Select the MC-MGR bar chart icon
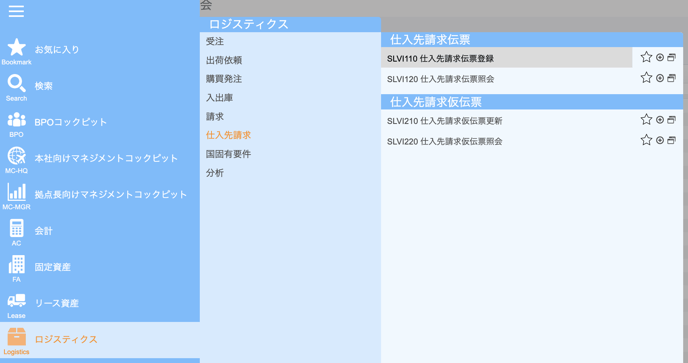This screenshot has width=688, height=363. click(x=17, y=192)
